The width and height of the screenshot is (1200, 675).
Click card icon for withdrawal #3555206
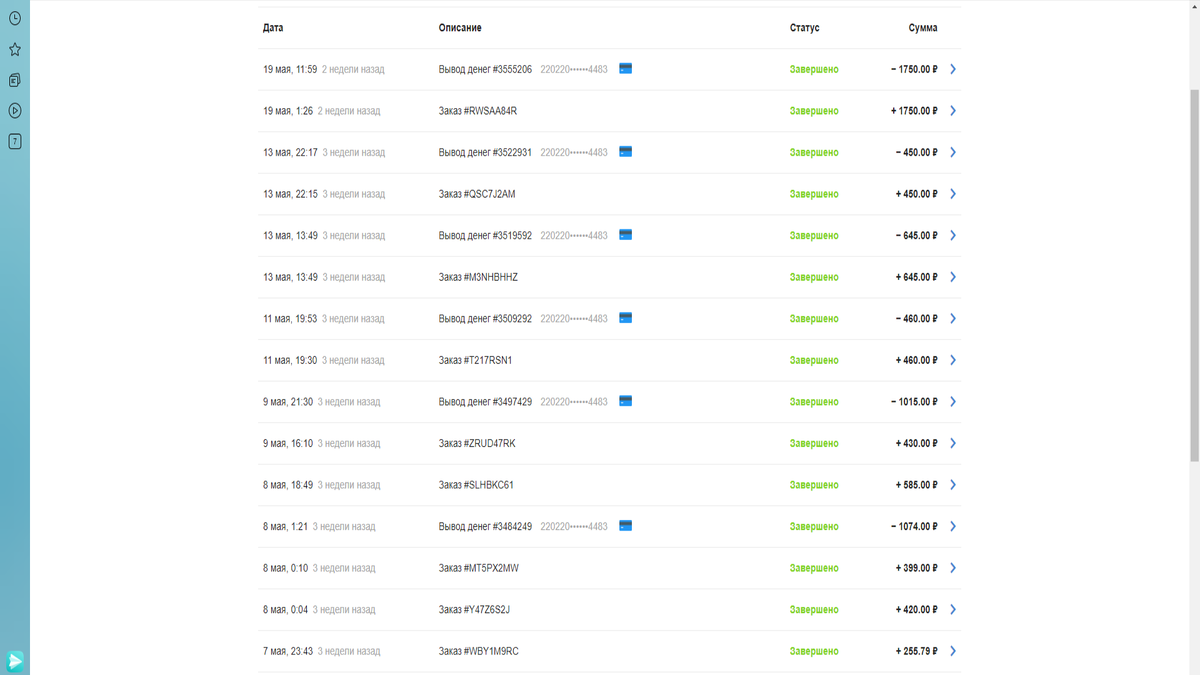pos(625,69)
